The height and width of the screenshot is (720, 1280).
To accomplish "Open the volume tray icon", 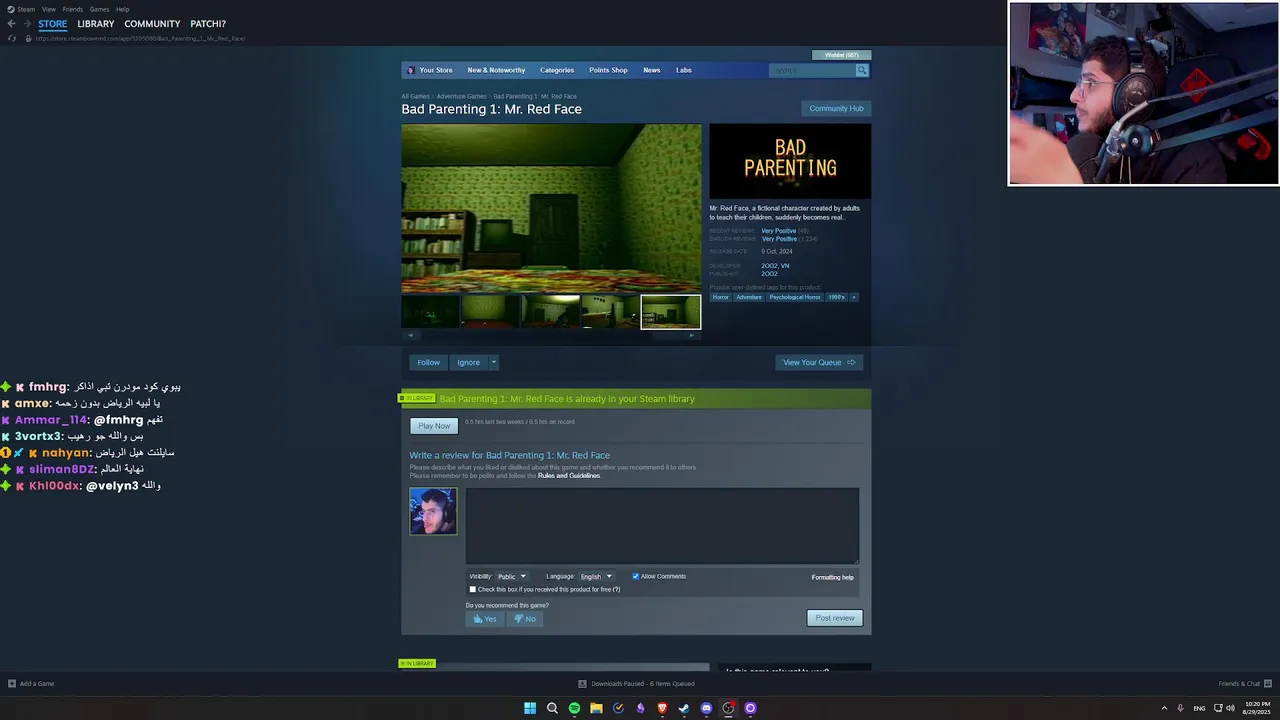I will click(1231, 708).
